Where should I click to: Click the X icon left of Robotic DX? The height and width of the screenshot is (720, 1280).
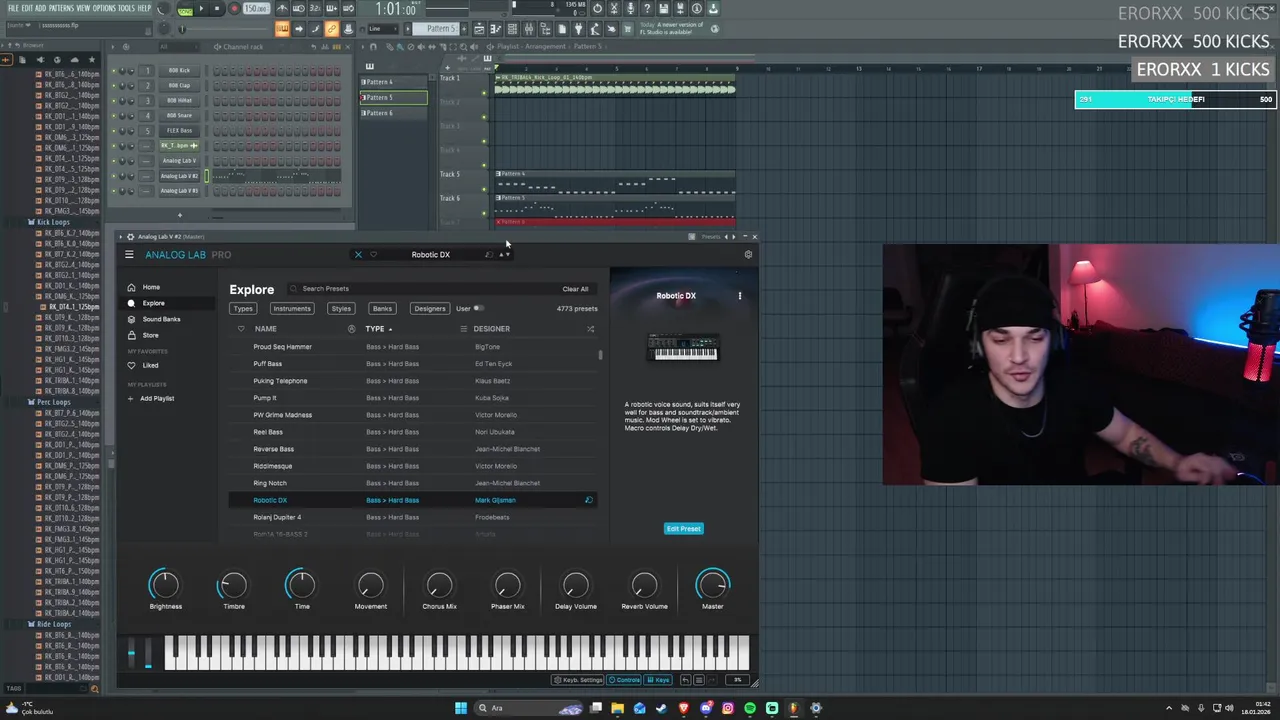point(358,254)
